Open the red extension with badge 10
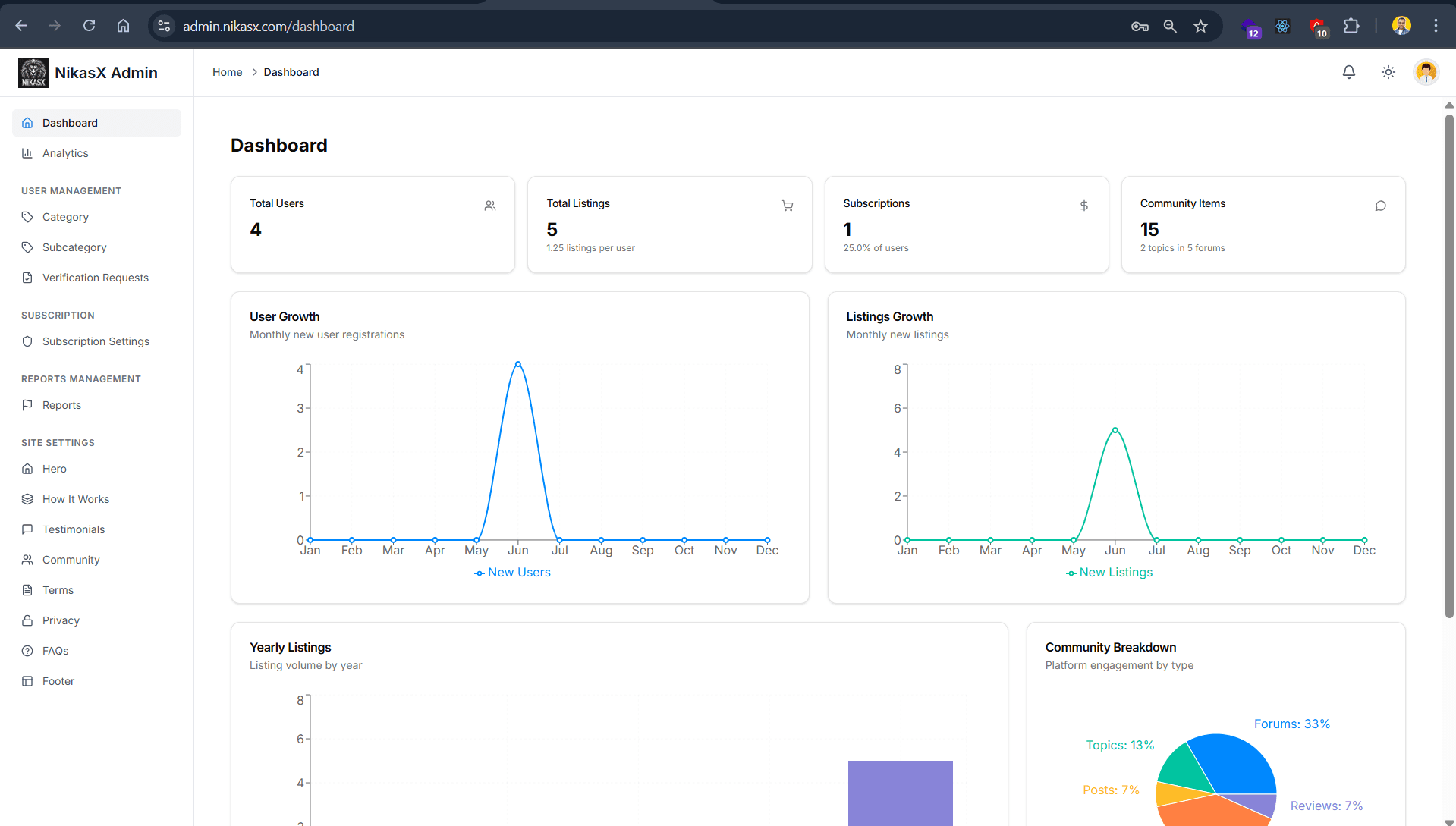Viewport: 1456px width, 826px height. point(1318,27)
